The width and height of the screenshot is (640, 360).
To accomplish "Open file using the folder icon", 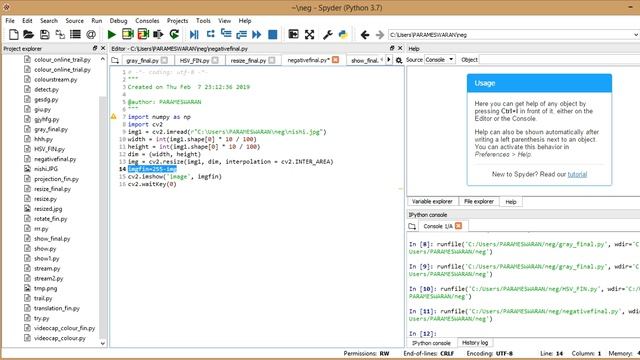I will tap(28, 35).
